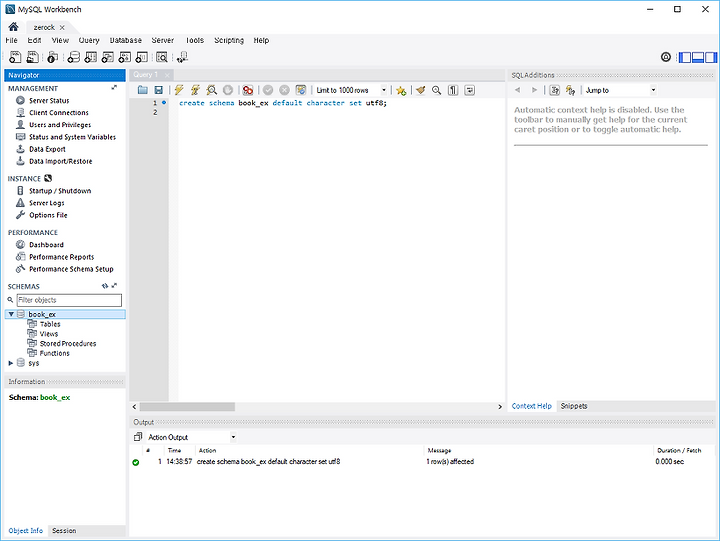
Task: Create new function toolbar icon
Action: pyautogui.click(x=141, y=57)
